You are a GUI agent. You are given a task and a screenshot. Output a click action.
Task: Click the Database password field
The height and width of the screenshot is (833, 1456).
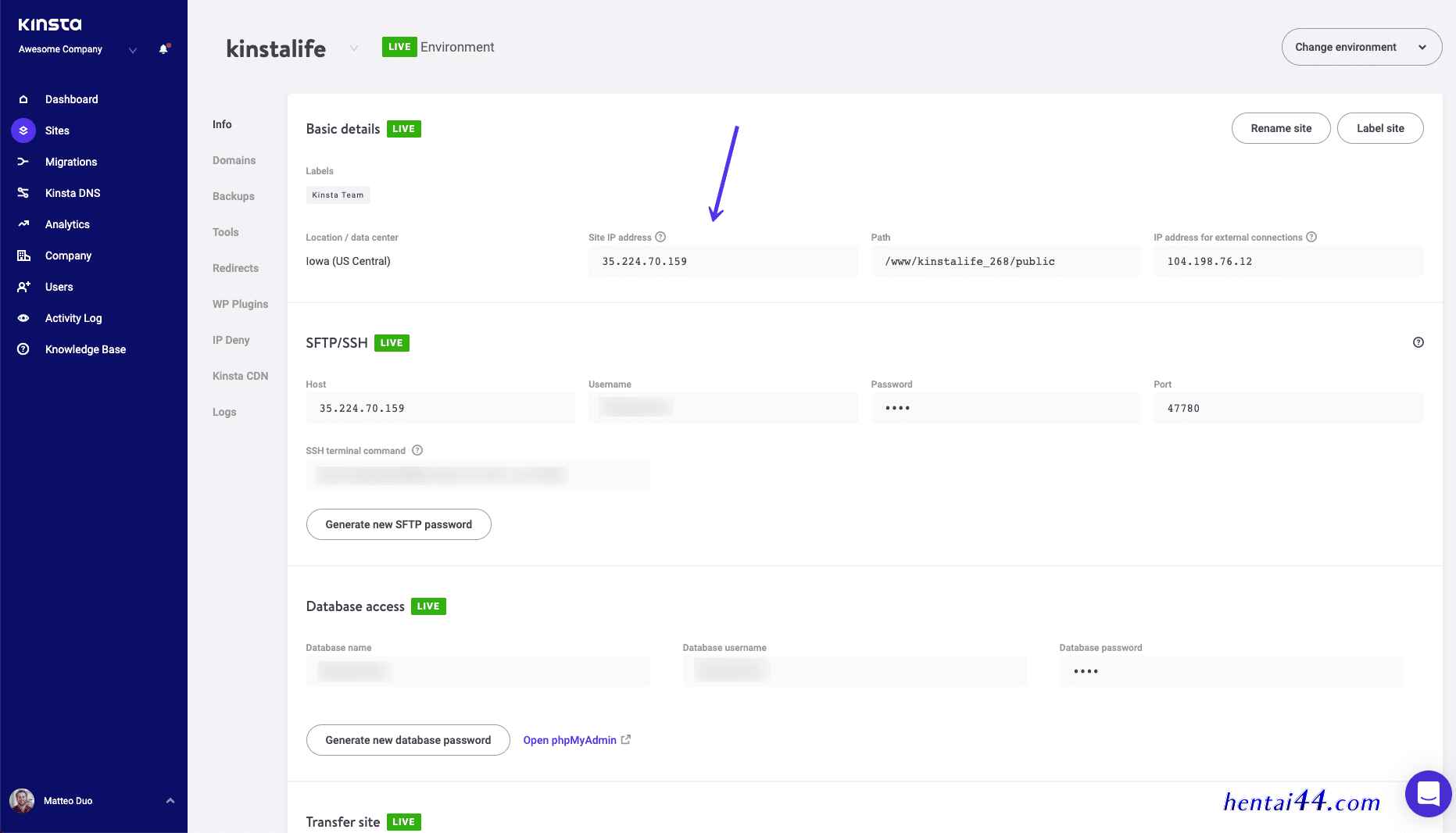(x=1232, y=671)
